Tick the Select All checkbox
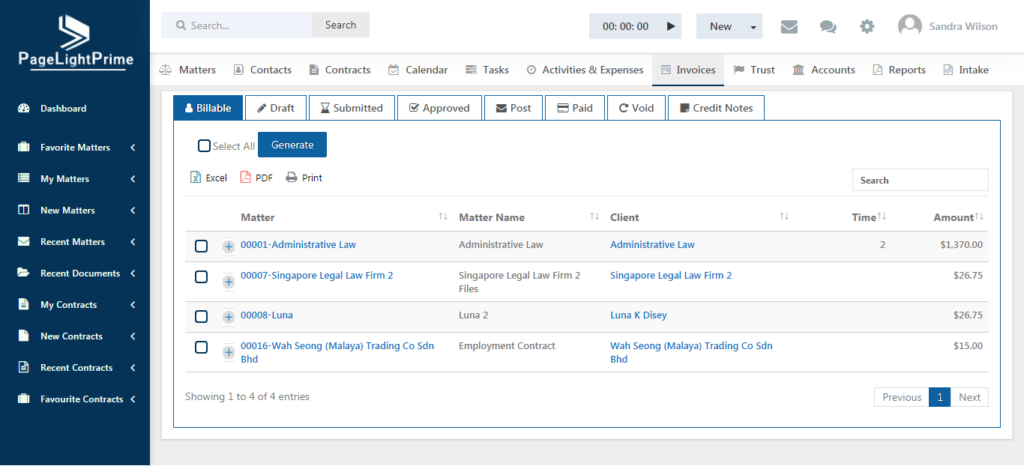 (204, 146)
